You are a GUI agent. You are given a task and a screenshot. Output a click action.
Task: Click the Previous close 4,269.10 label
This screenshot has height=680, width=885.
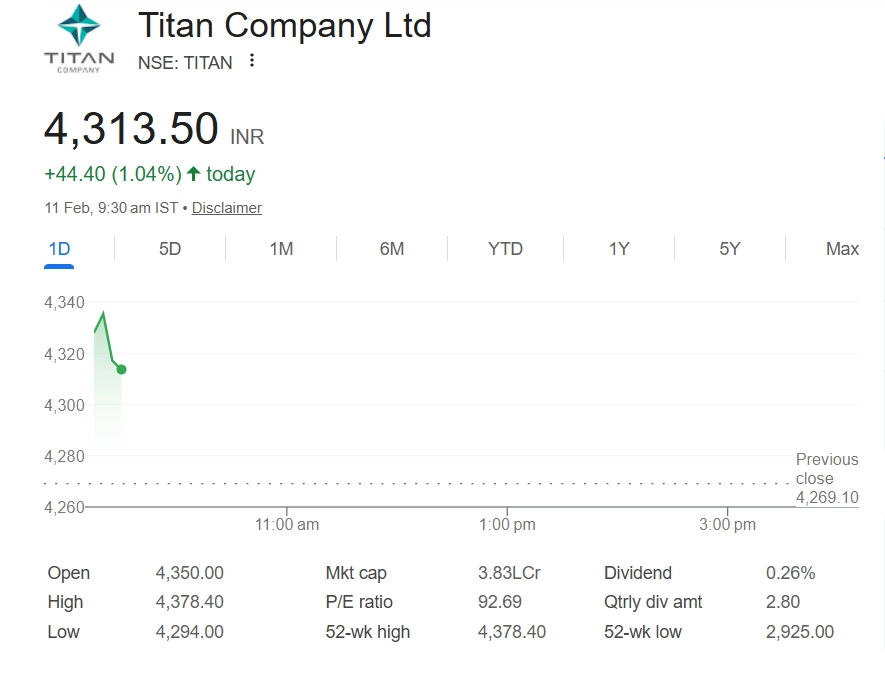pos(826,478)
